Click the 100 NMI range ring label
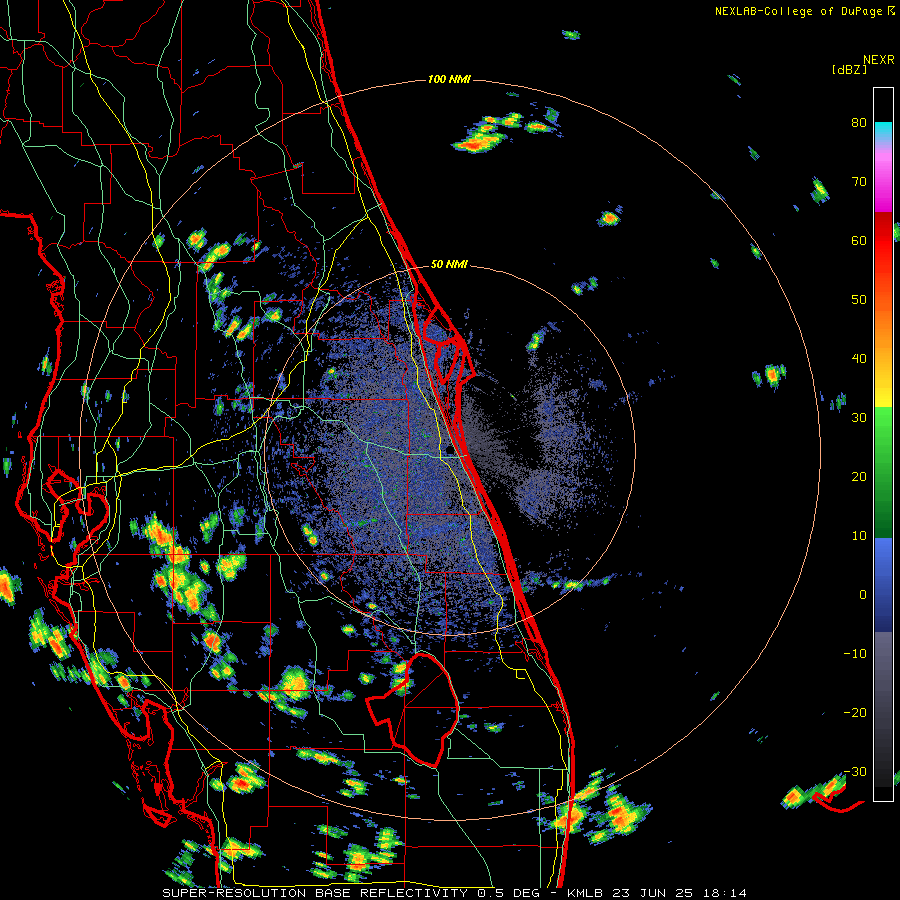The image size is (900, 900). point(449,79)
